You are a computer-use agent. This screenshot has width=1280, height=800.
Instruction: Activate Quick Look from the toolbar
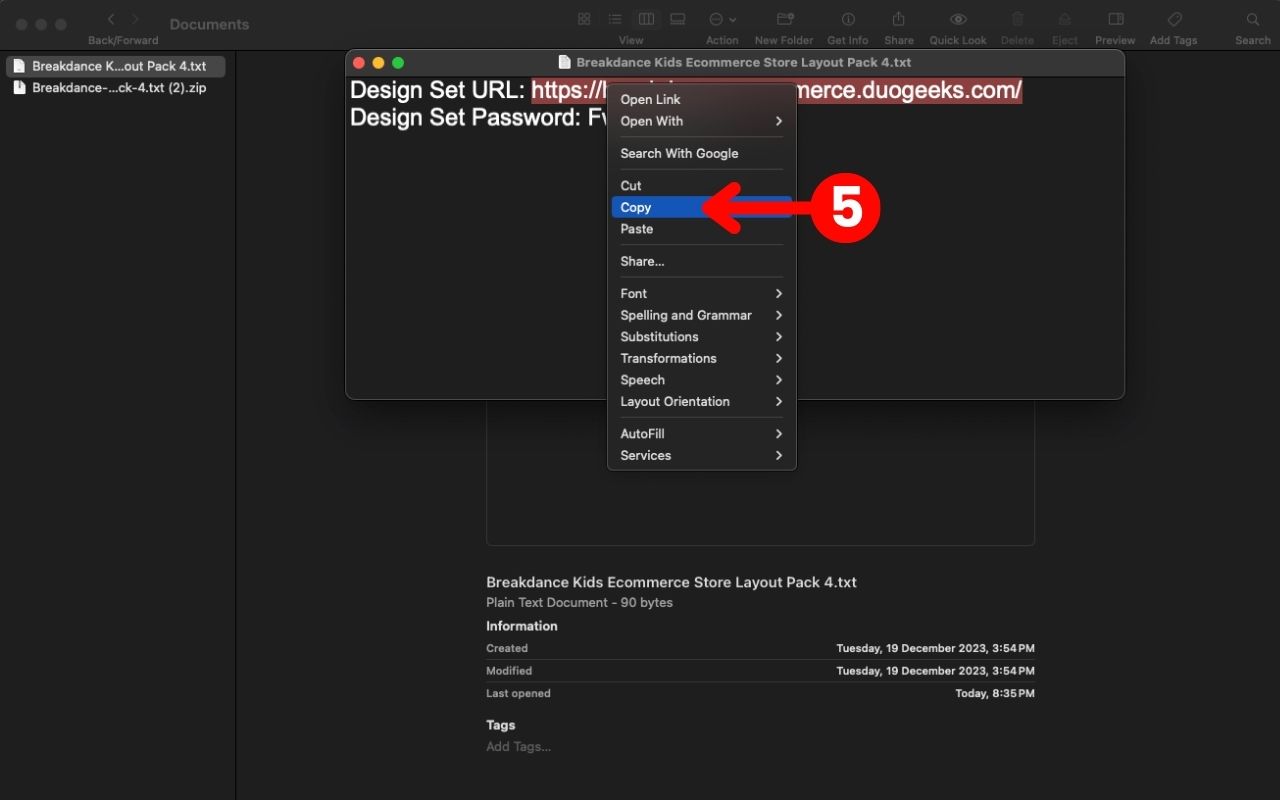(x=957, y=18)
